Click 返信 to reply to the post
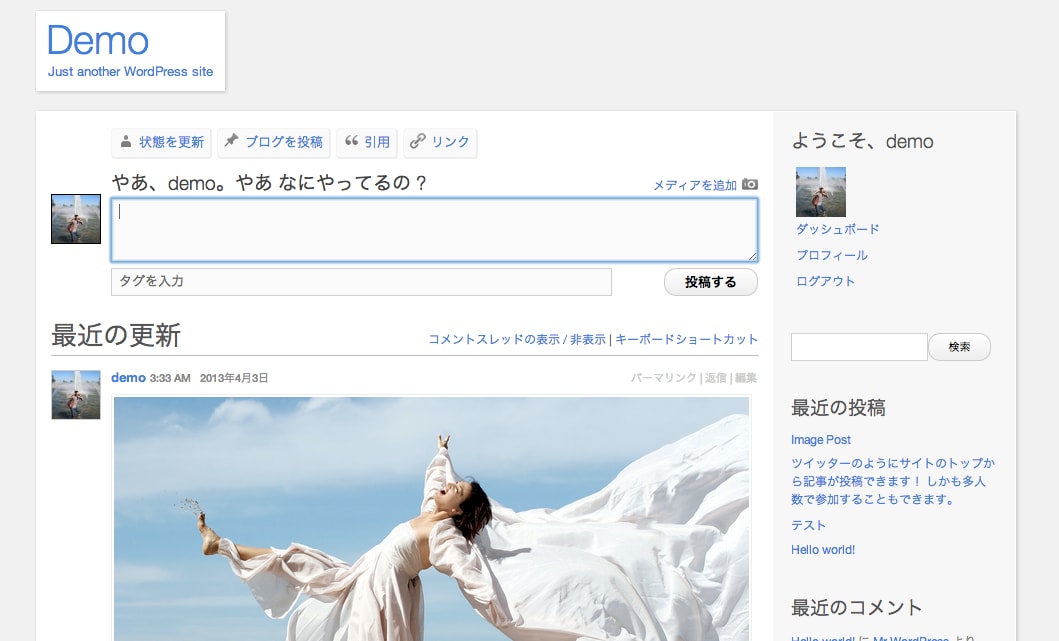The width and height of the screenshot is (1059, 641). 716,378
